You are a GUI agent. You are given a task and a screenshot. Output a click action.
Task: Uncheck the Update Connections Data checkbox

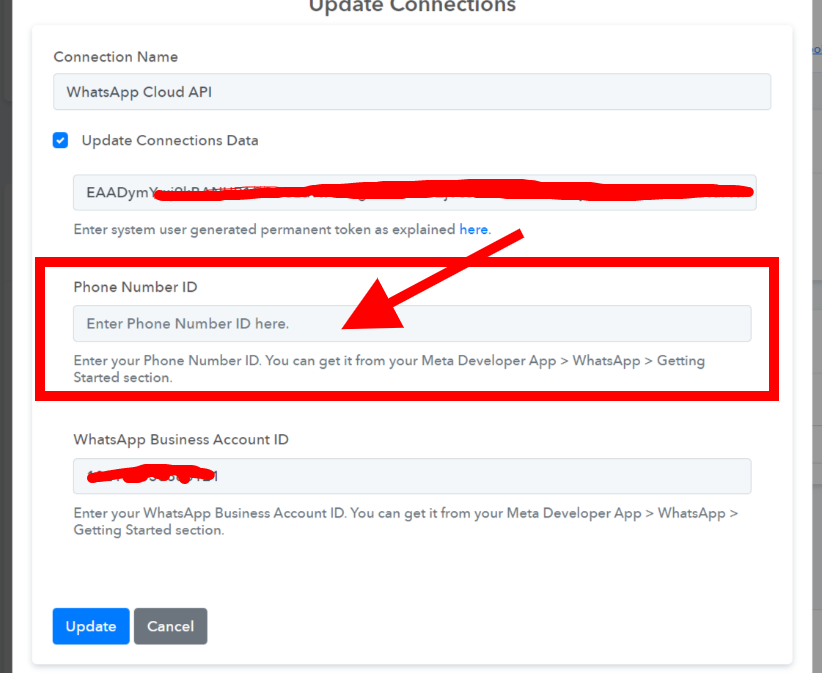tap(60, 140)
